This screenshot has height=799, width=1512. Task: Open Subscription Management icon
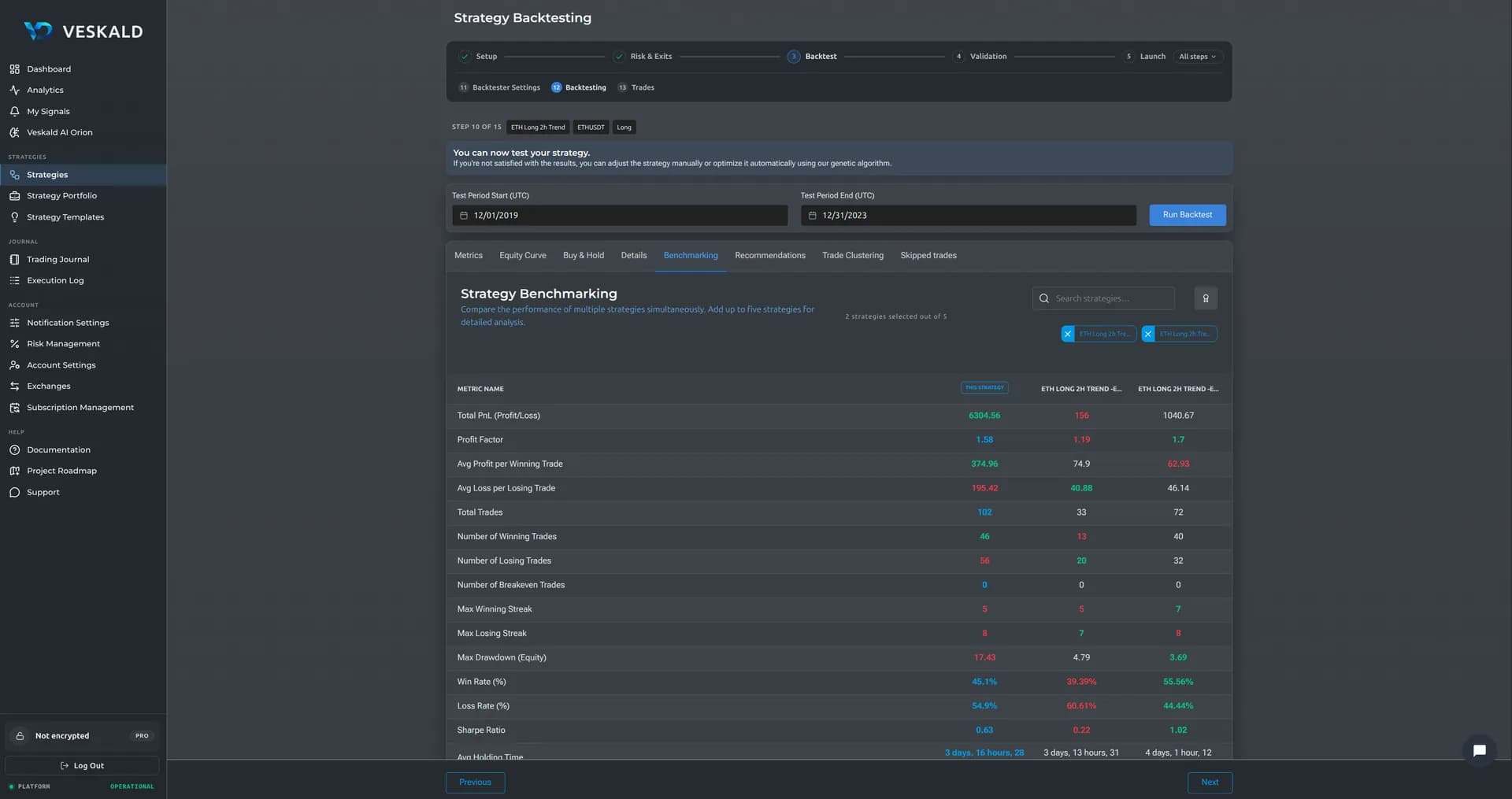(14, 408)
